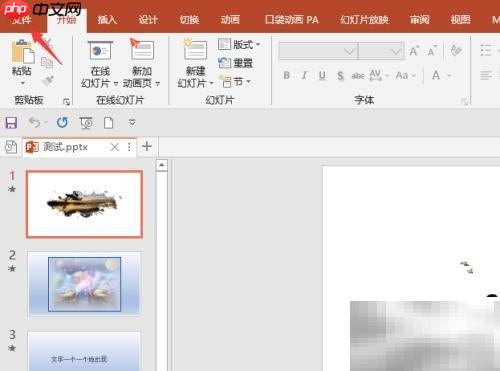
Task: Click the bullet list icon
Action: pos(486,51)
